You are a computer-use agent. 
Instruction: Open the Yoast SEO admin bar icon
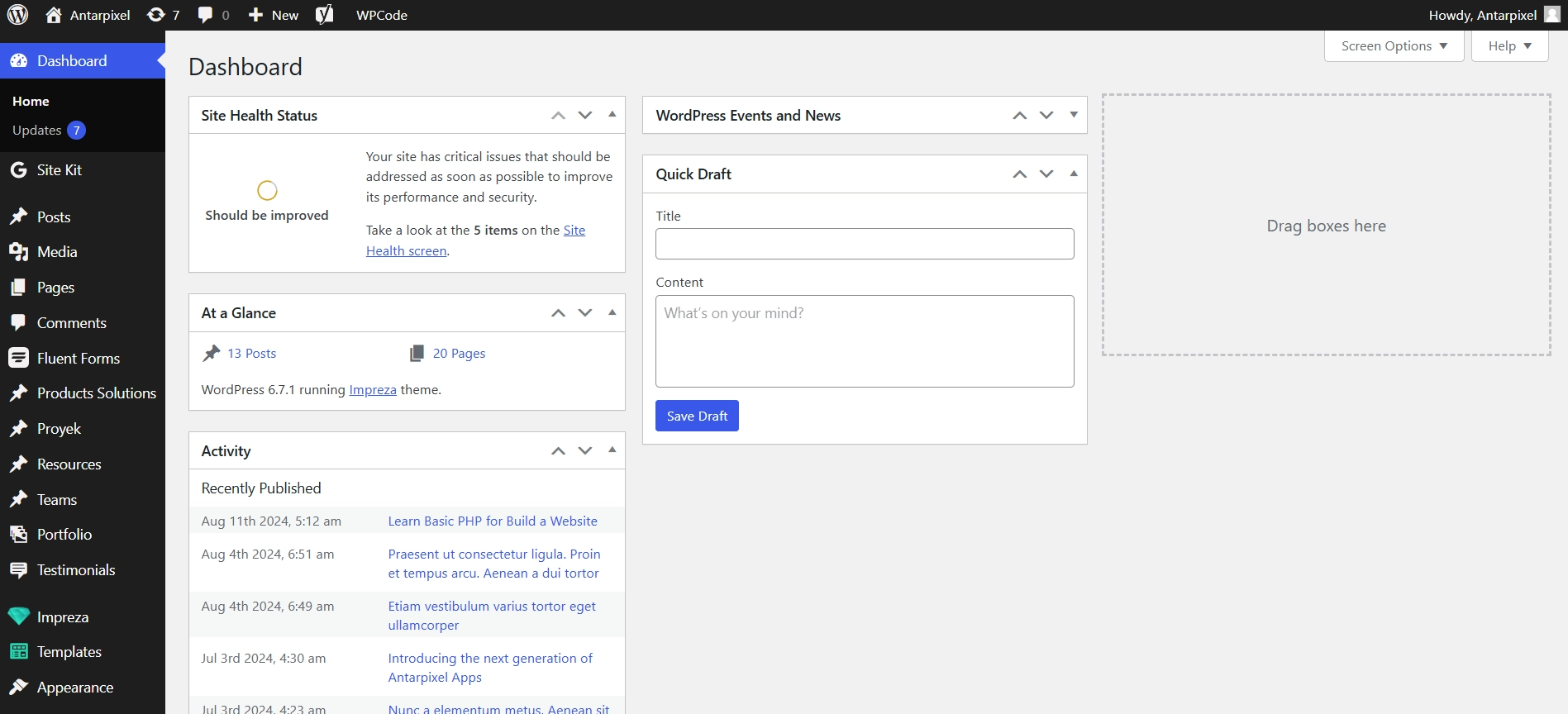click(324, 15)
